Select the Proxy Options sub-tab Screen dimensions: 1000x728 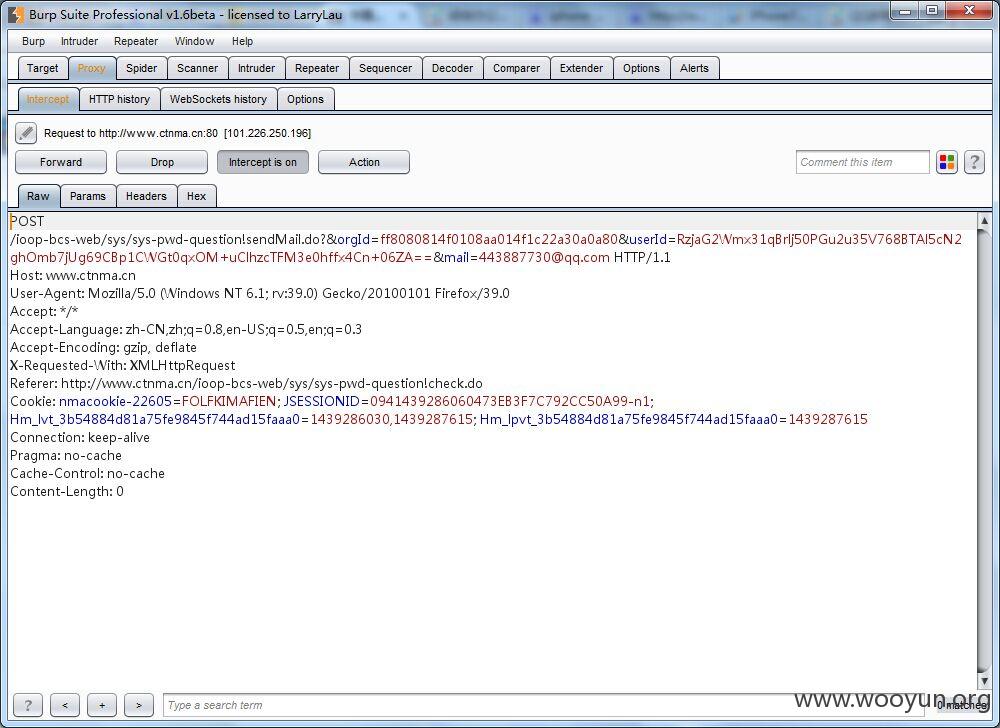coord(305,99)
